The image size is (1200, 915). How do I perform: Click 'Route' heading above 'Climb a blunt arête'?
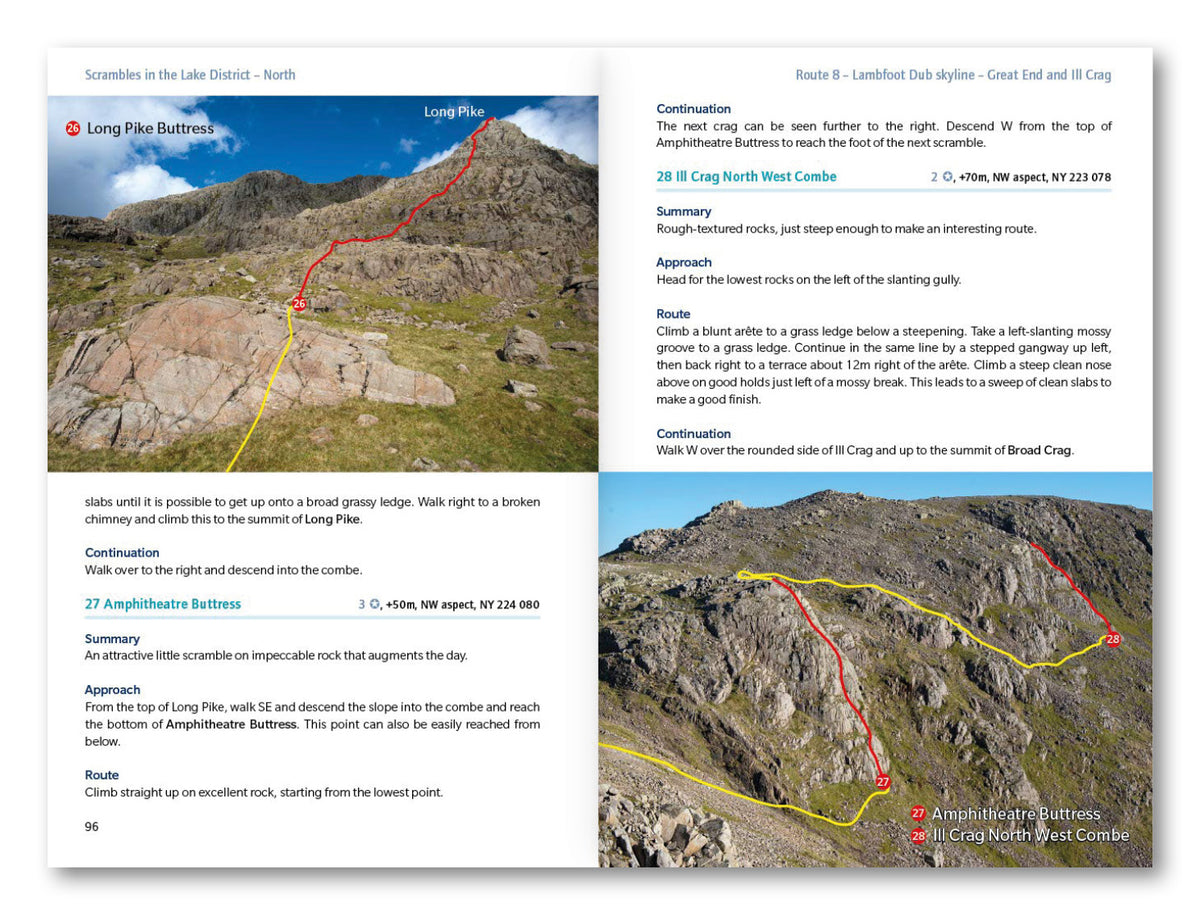[x=673, y=314]
